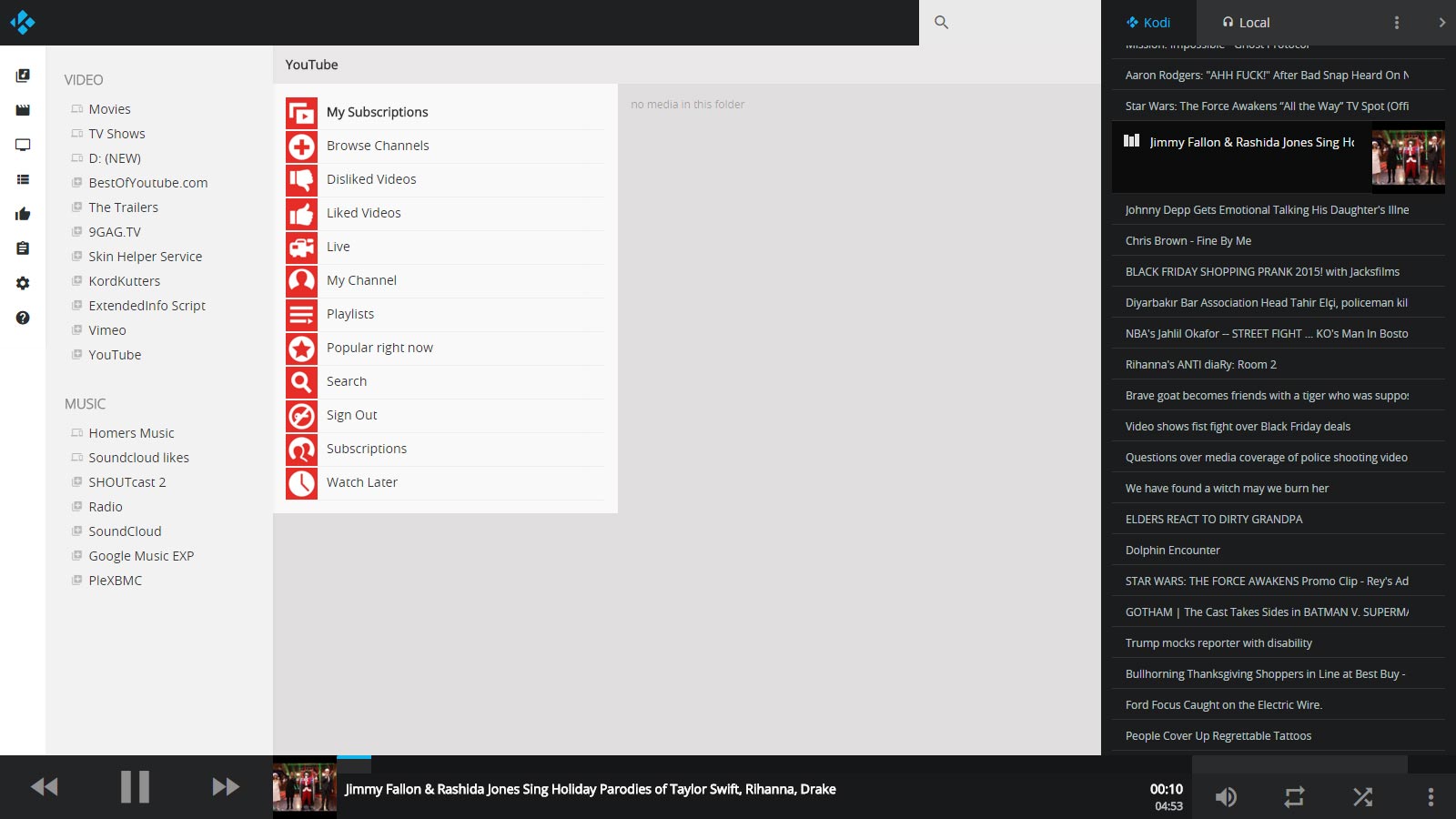Toggle repeat mode
The image size is (1456, 819).
pyautogui.click(x=1294, y=797)
